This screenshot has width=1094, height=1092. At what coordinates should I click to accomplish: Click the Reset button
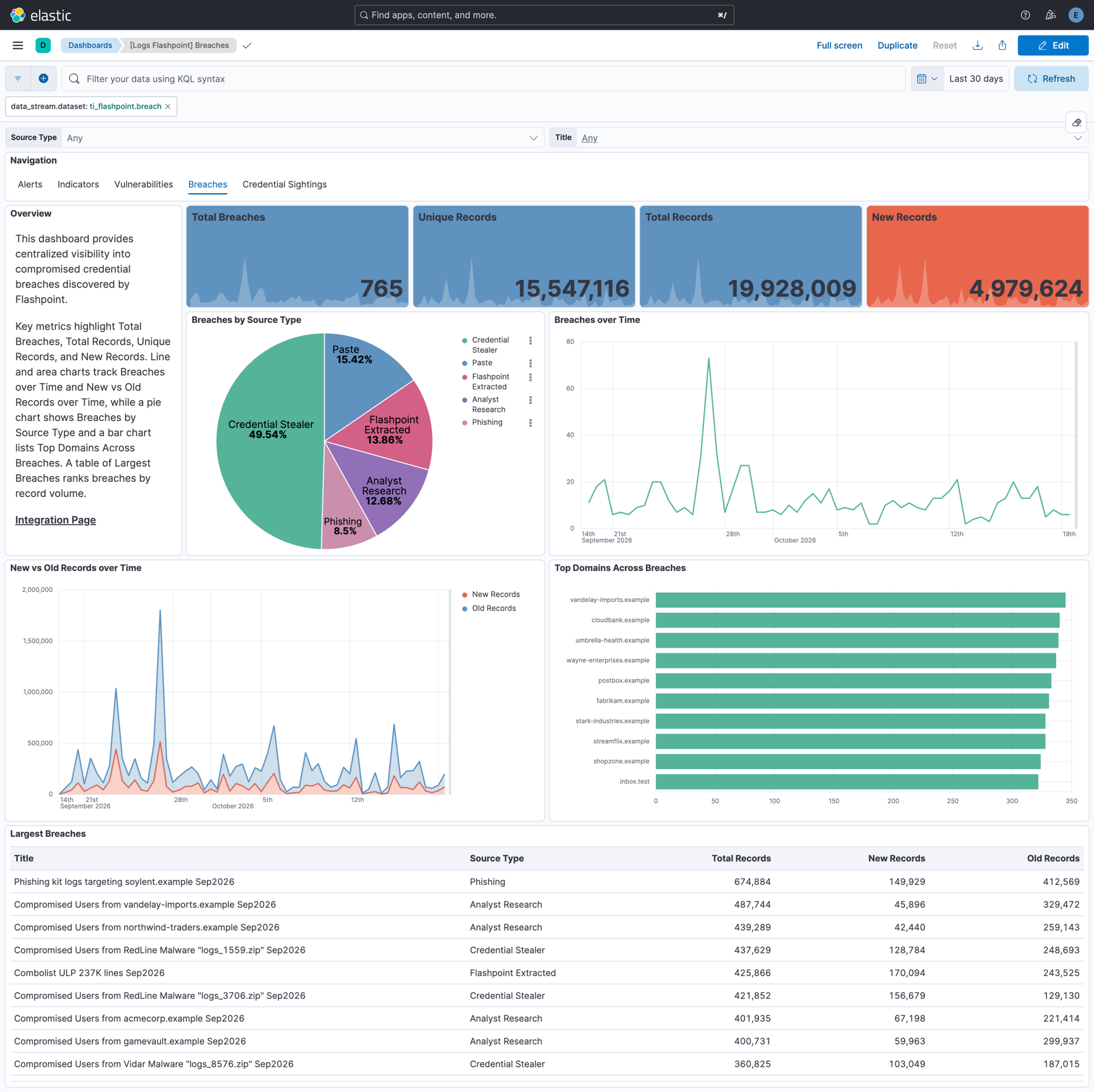click(944, 46)
